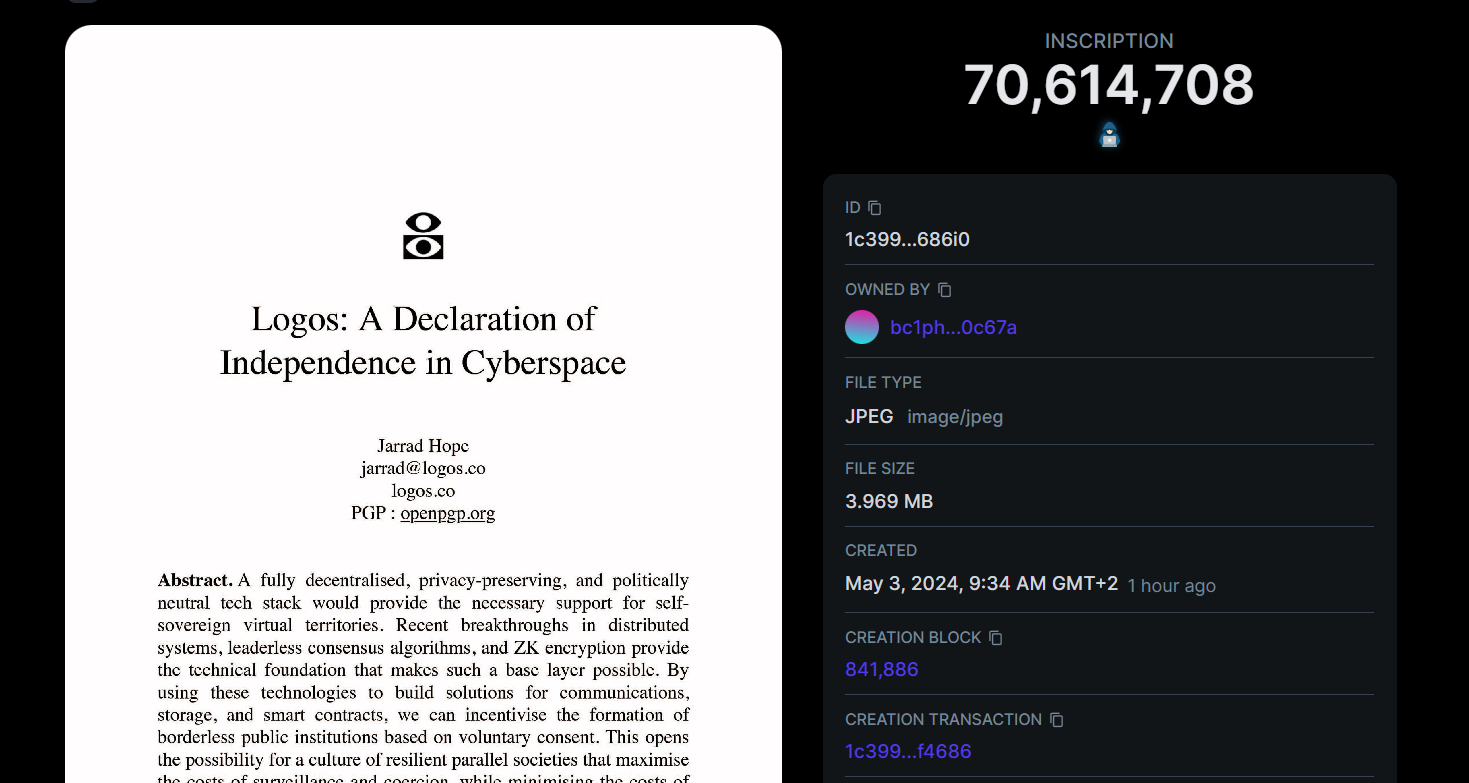
Task: Copy the creation transaction hash
Action: point(1057,720)
